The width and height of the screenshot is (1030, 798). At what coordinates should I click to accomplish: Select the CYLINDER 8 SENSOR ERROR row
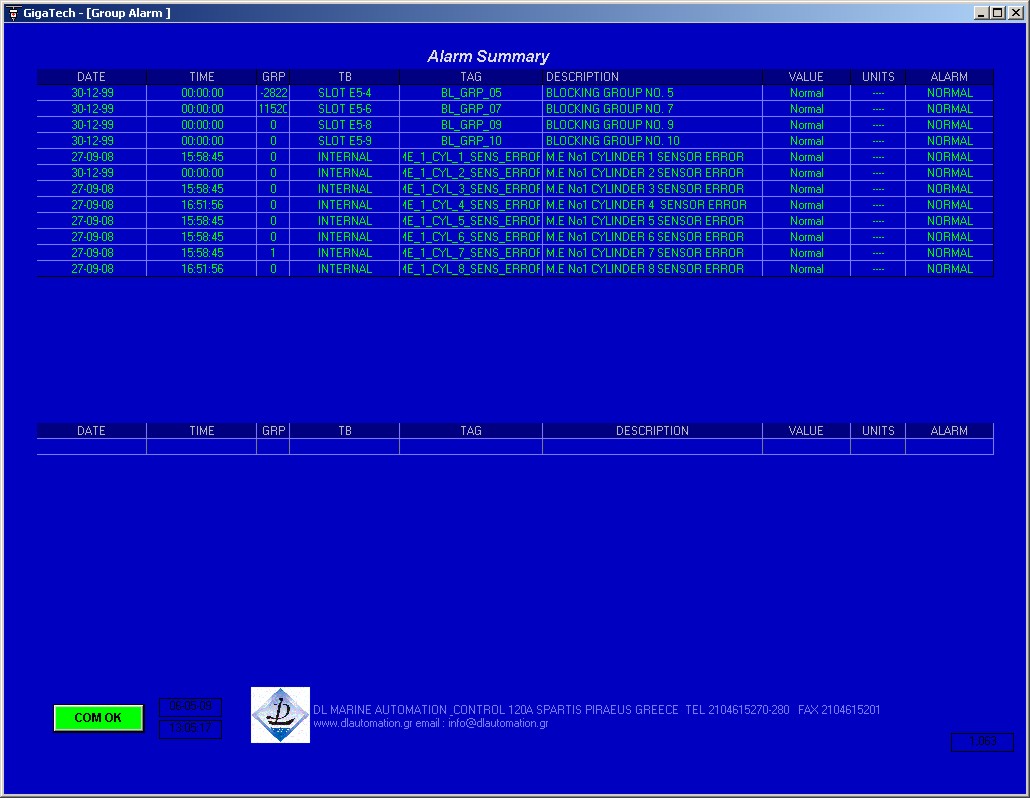click(x=644, y=269)
